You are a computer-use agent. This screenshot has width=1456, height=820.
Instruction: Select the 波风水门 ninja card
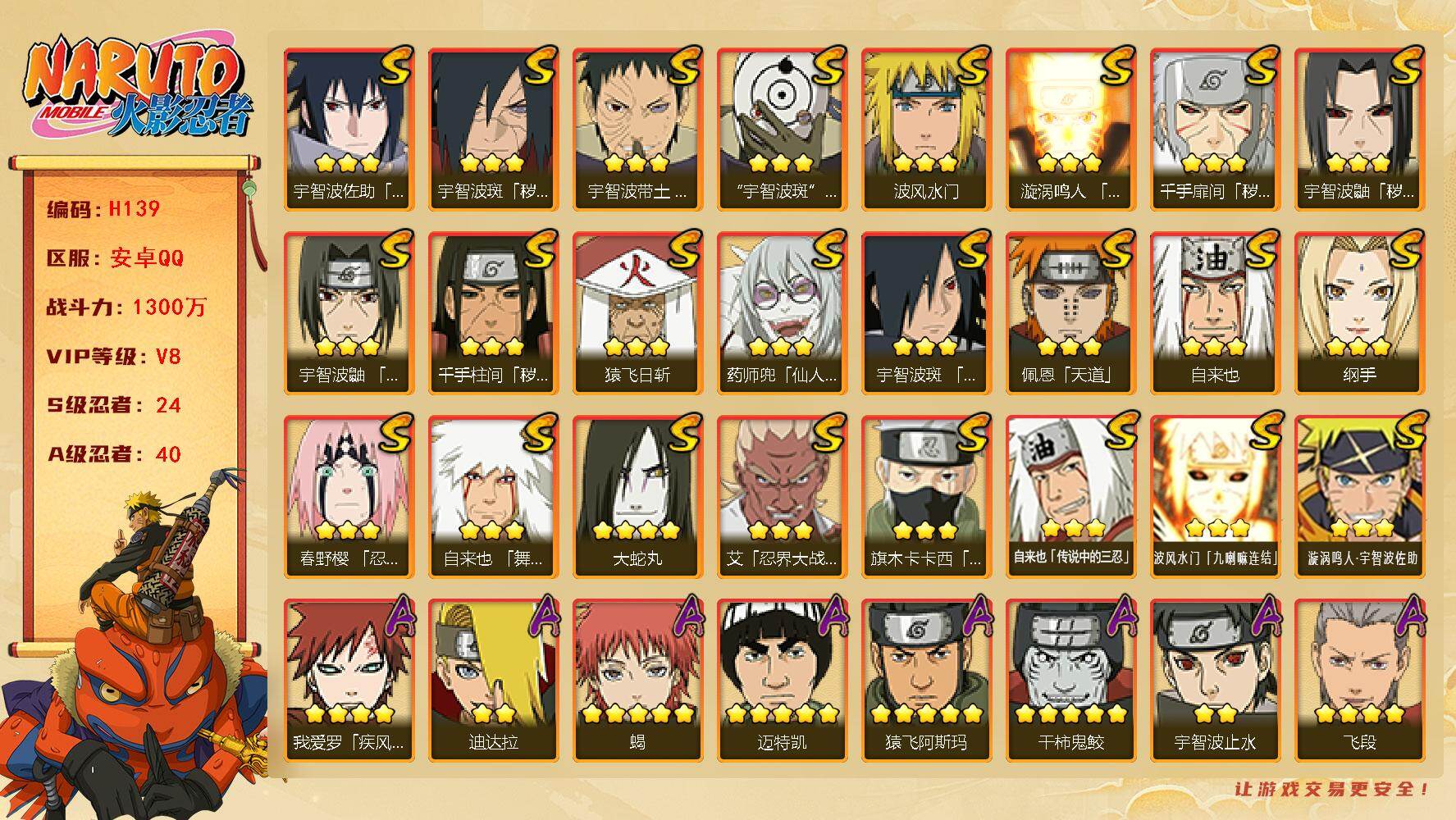pos(926,130)
